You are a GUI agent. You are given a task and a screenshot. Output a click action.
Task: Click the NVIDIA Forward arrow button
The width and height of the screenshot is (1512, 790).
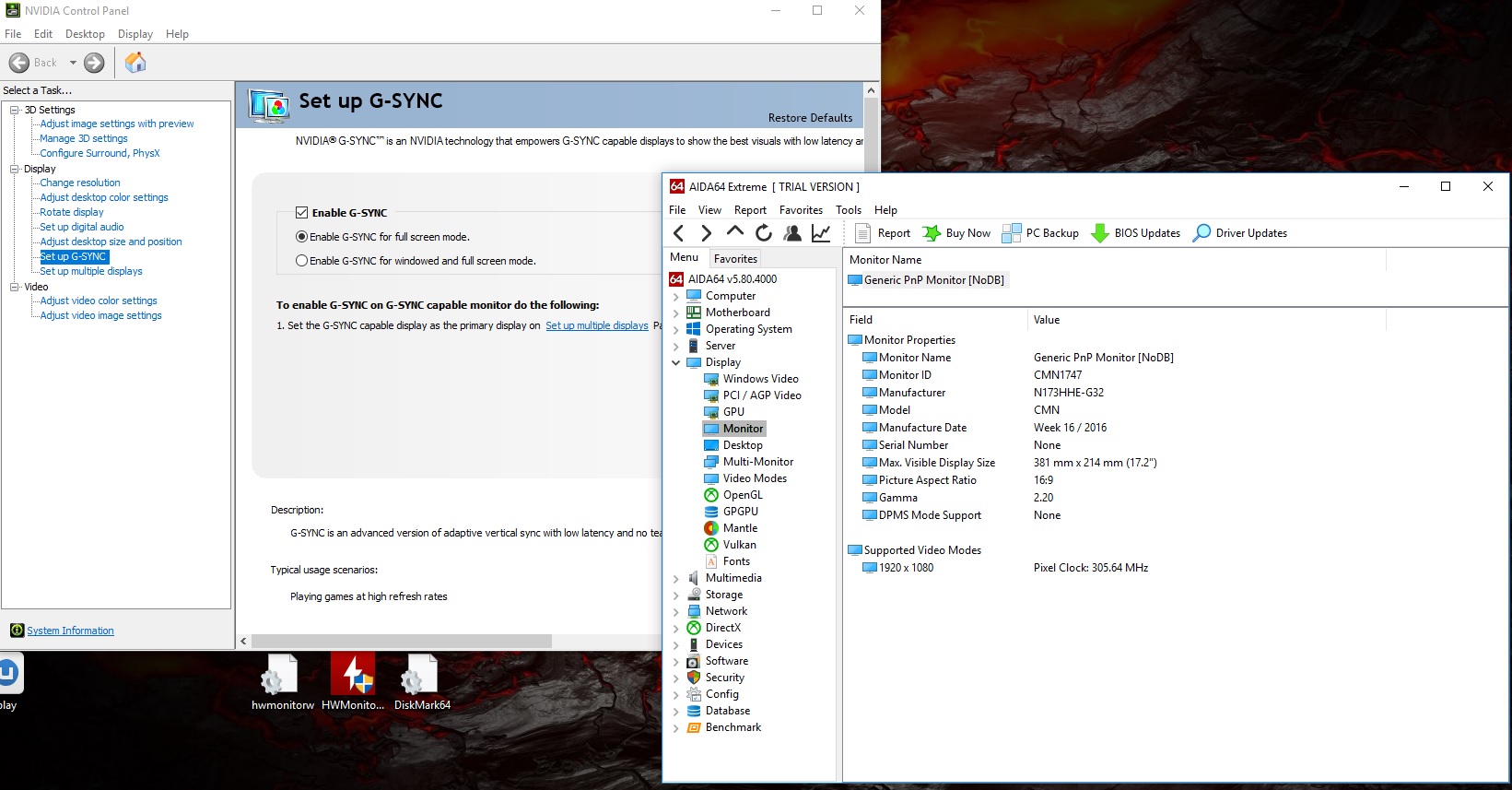[x=94, y=63]
